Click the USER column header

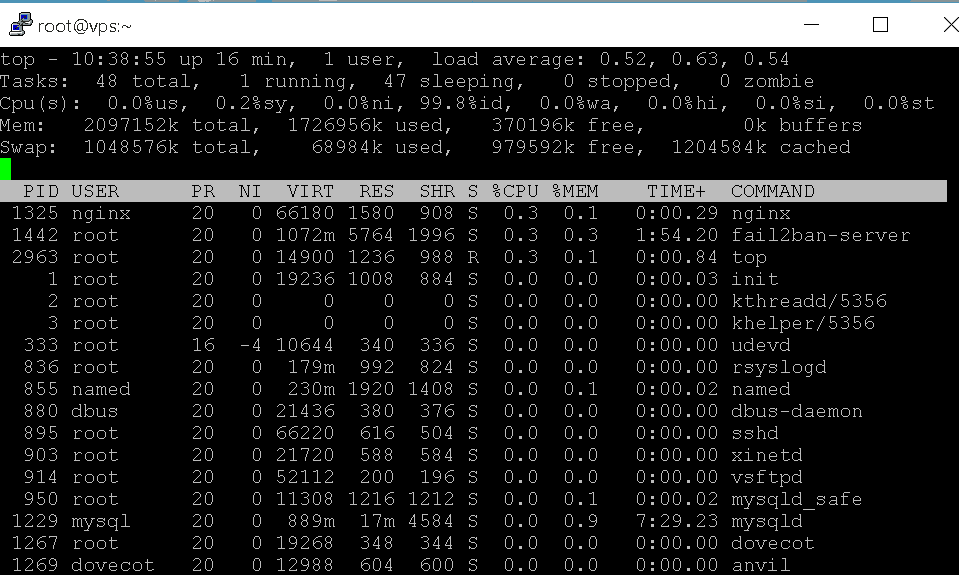click(95, 191)
